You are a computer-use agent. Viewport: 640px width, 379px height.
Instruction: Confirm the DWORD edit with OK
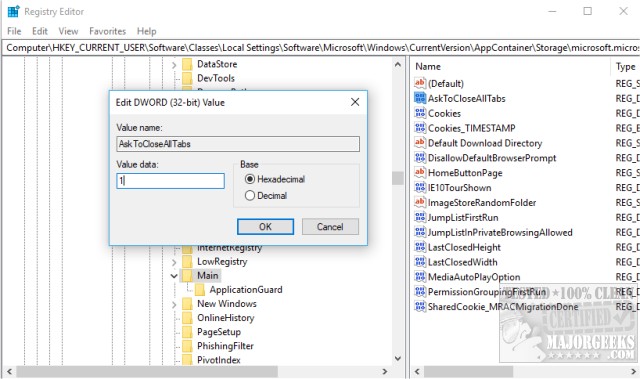click(x=265, y=226)
